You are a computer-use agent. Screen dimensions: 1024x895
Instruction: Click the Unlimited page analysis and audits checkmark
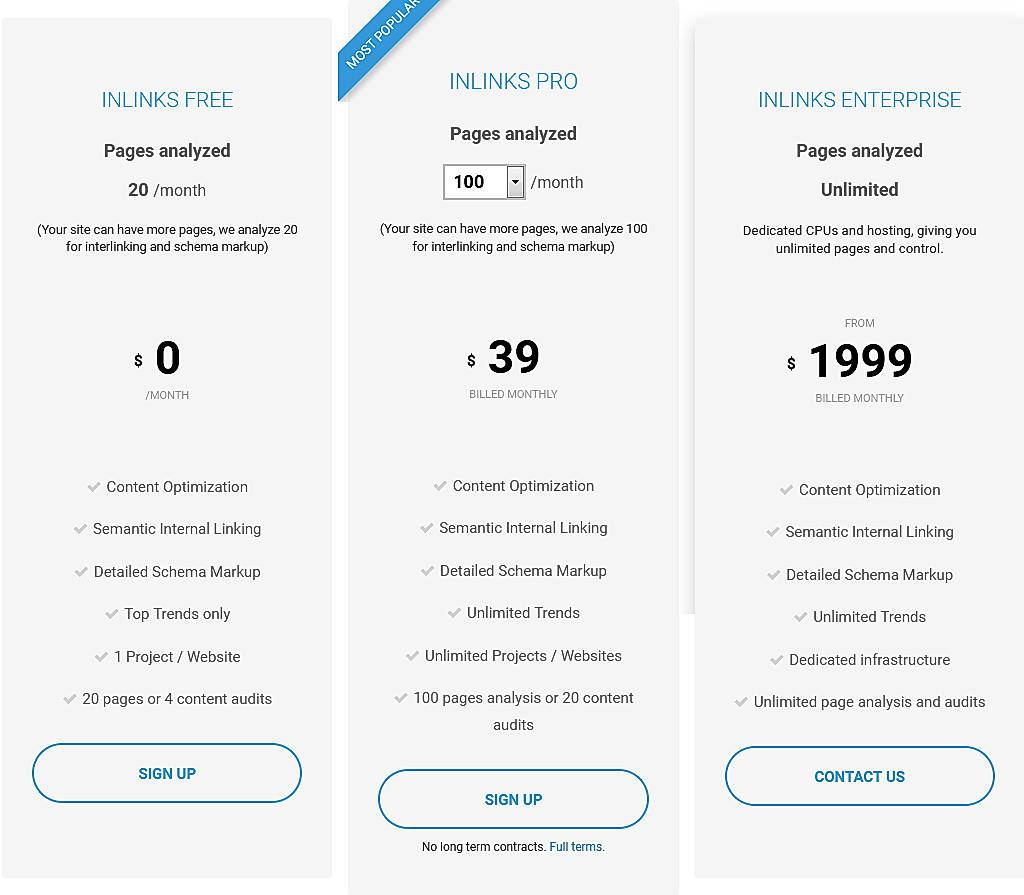[x=740, y=702]
